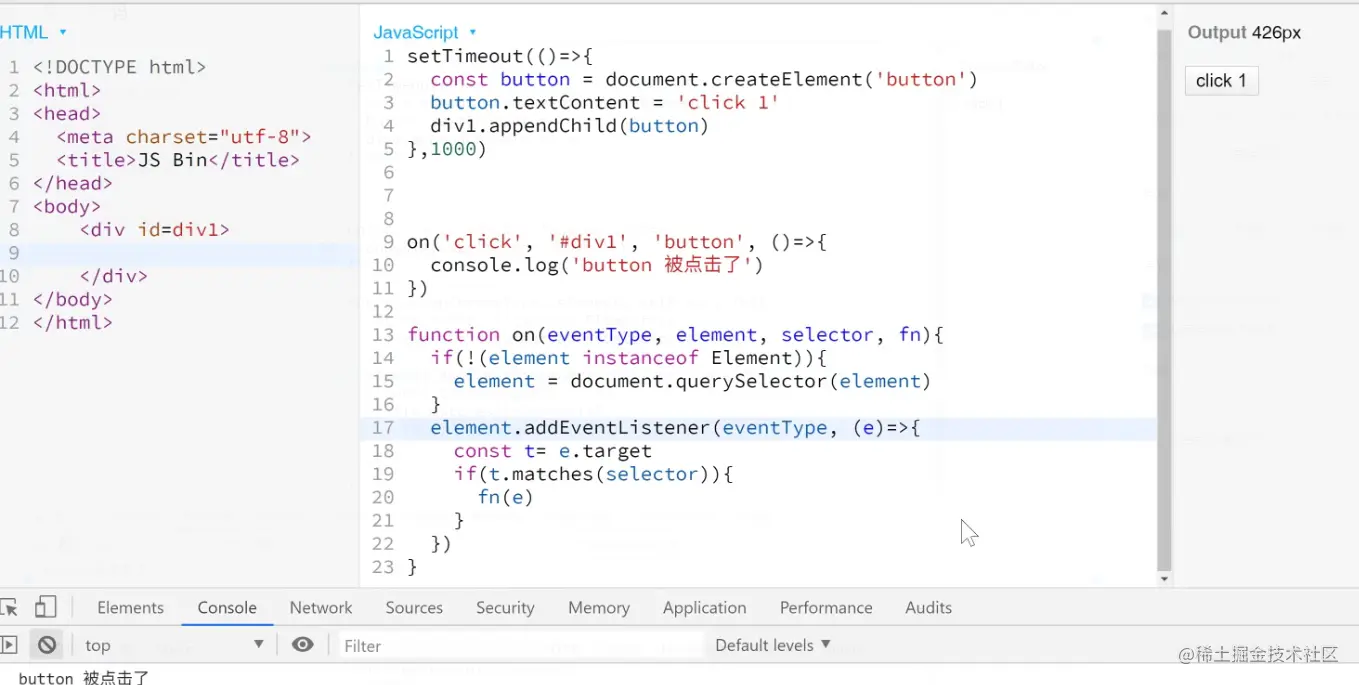Open the Audits tab
This screenshot has height=685, width=1359.
[928, 607]
